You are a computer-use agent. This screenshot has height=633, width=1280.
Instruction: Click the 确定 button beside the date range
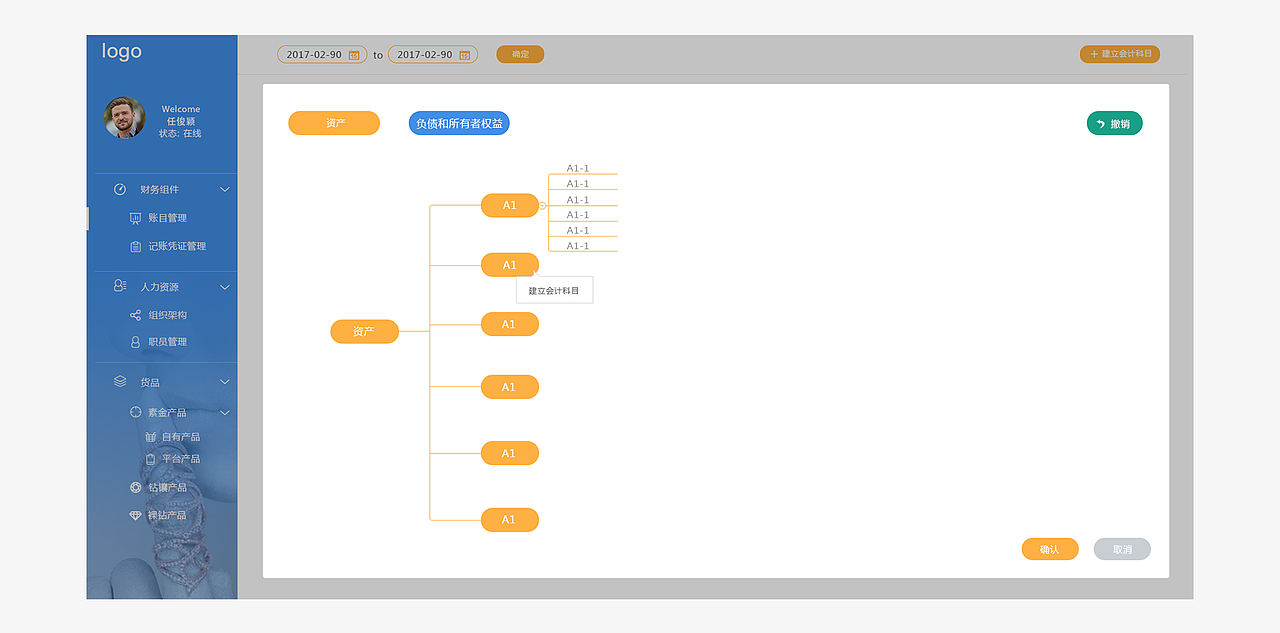click(520, 54)
